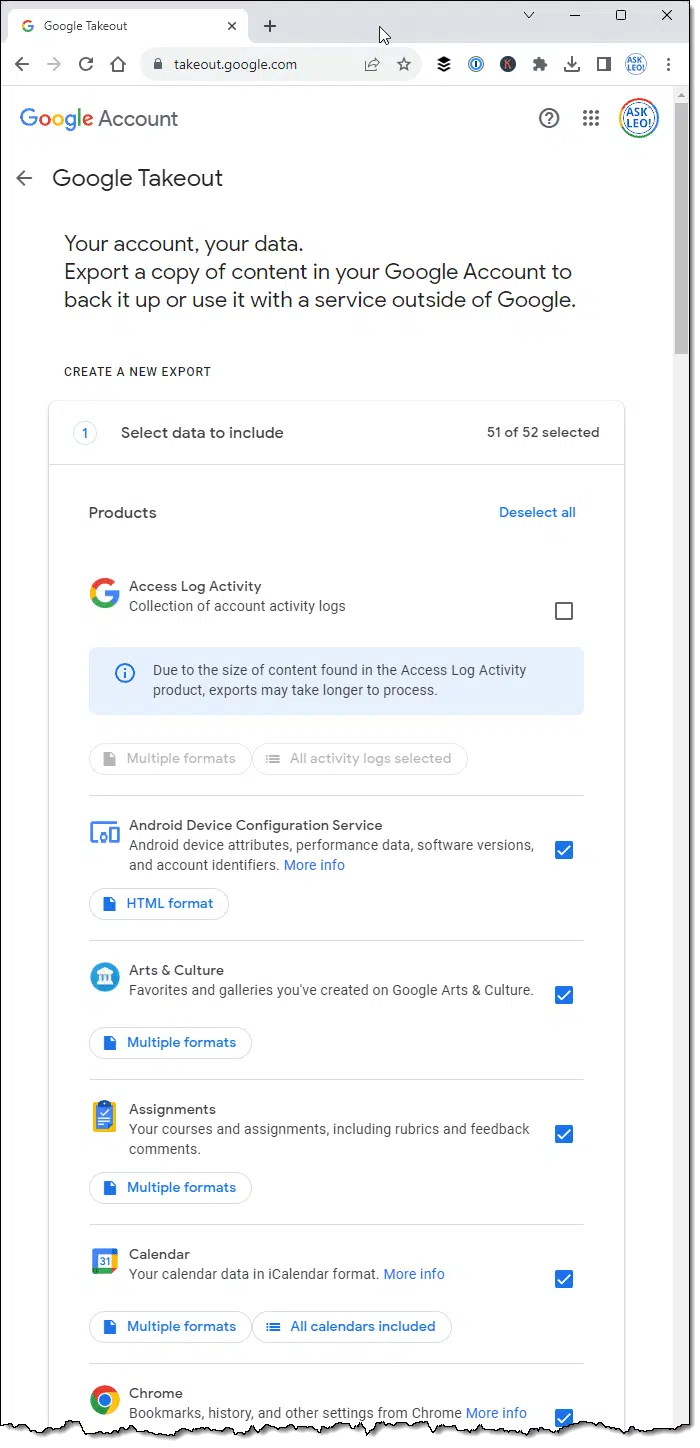Uncheck the Arts & Culture checkbox
The width and height of the screenshot is (700, 1448).
click(x=564, y=995)
